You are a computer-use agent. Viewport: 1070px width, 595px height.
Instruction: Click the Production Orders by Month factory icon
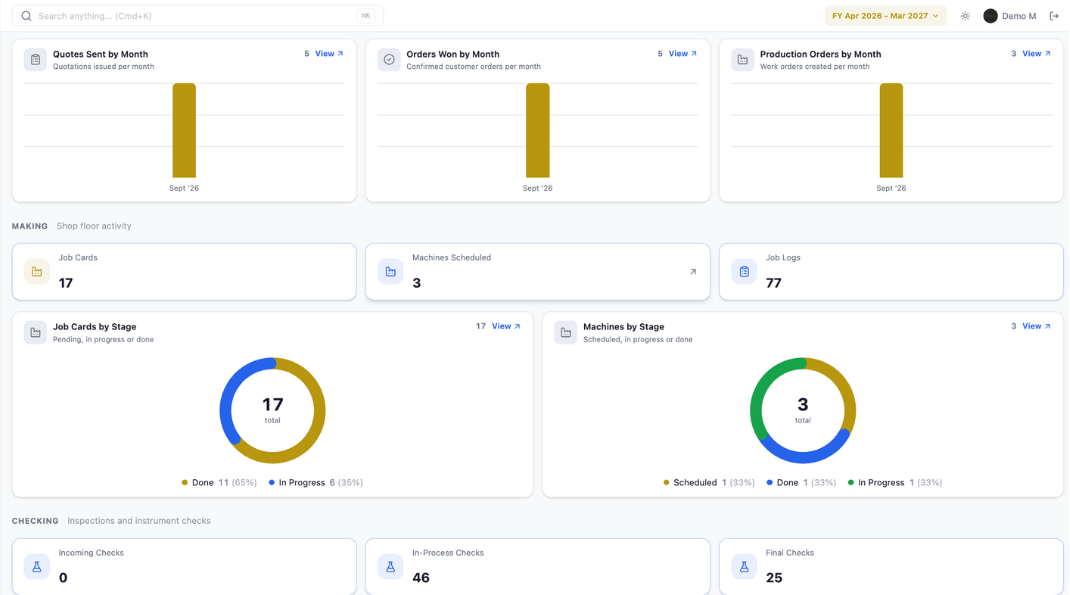click(x=742, y=60)
